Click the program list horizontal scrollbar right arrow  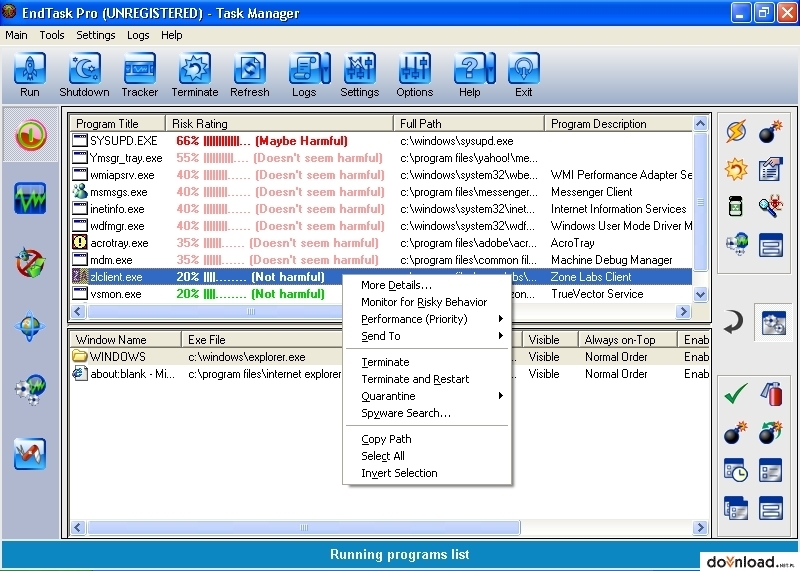click(683, 311)
